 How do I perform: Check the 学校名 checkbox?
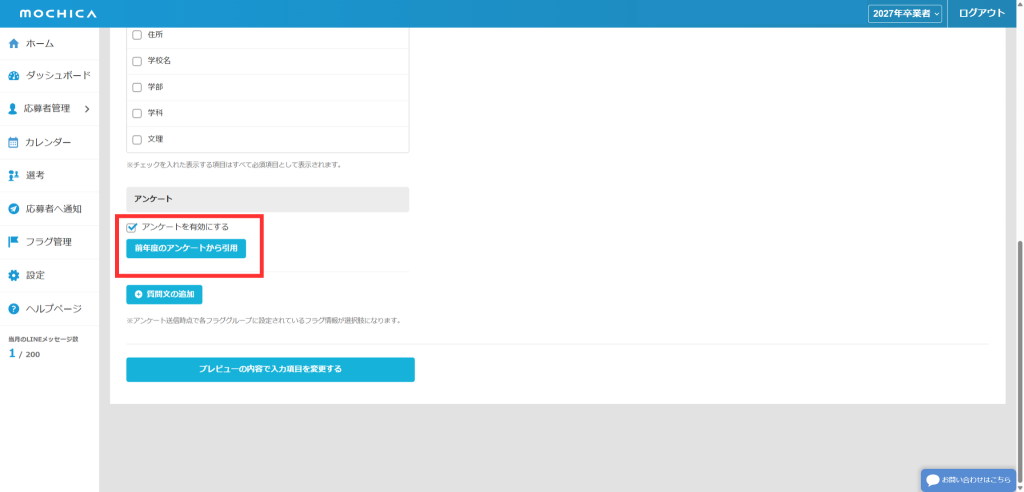[x=137, y=61]
